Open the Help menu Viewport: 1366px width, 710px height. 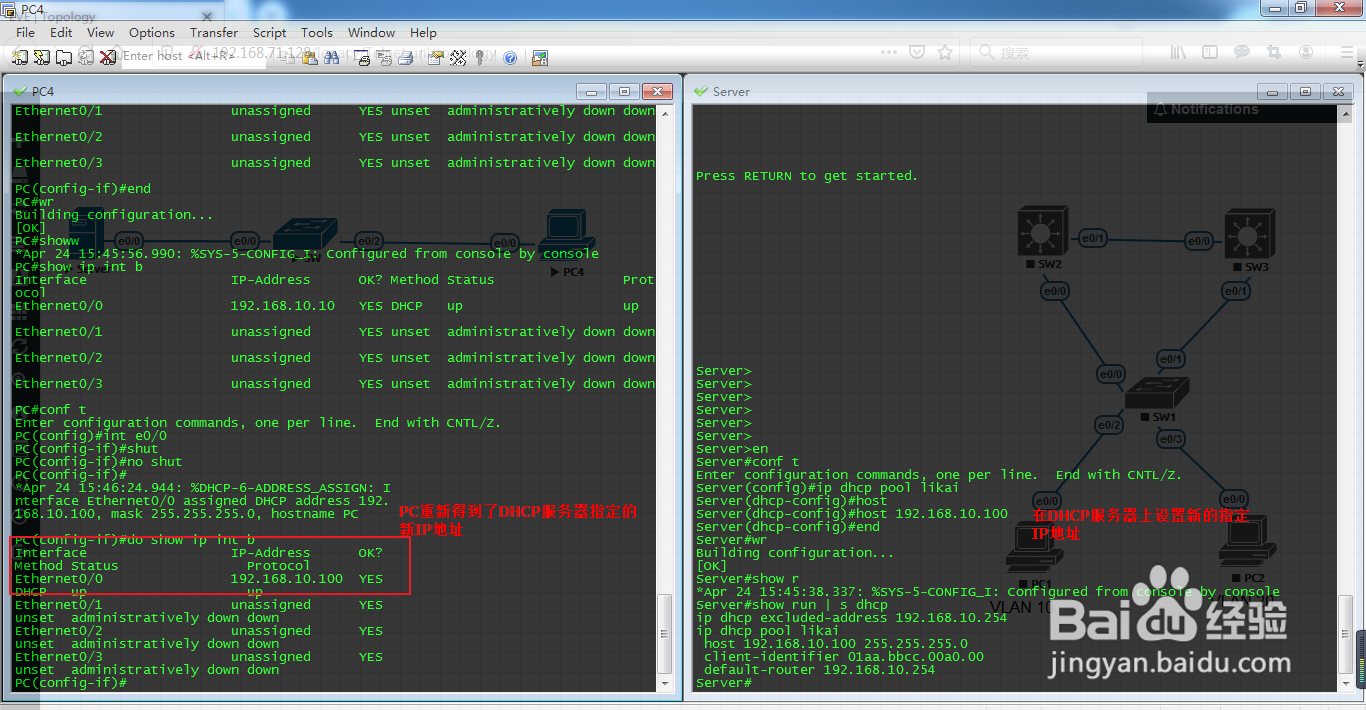point(424,32)
